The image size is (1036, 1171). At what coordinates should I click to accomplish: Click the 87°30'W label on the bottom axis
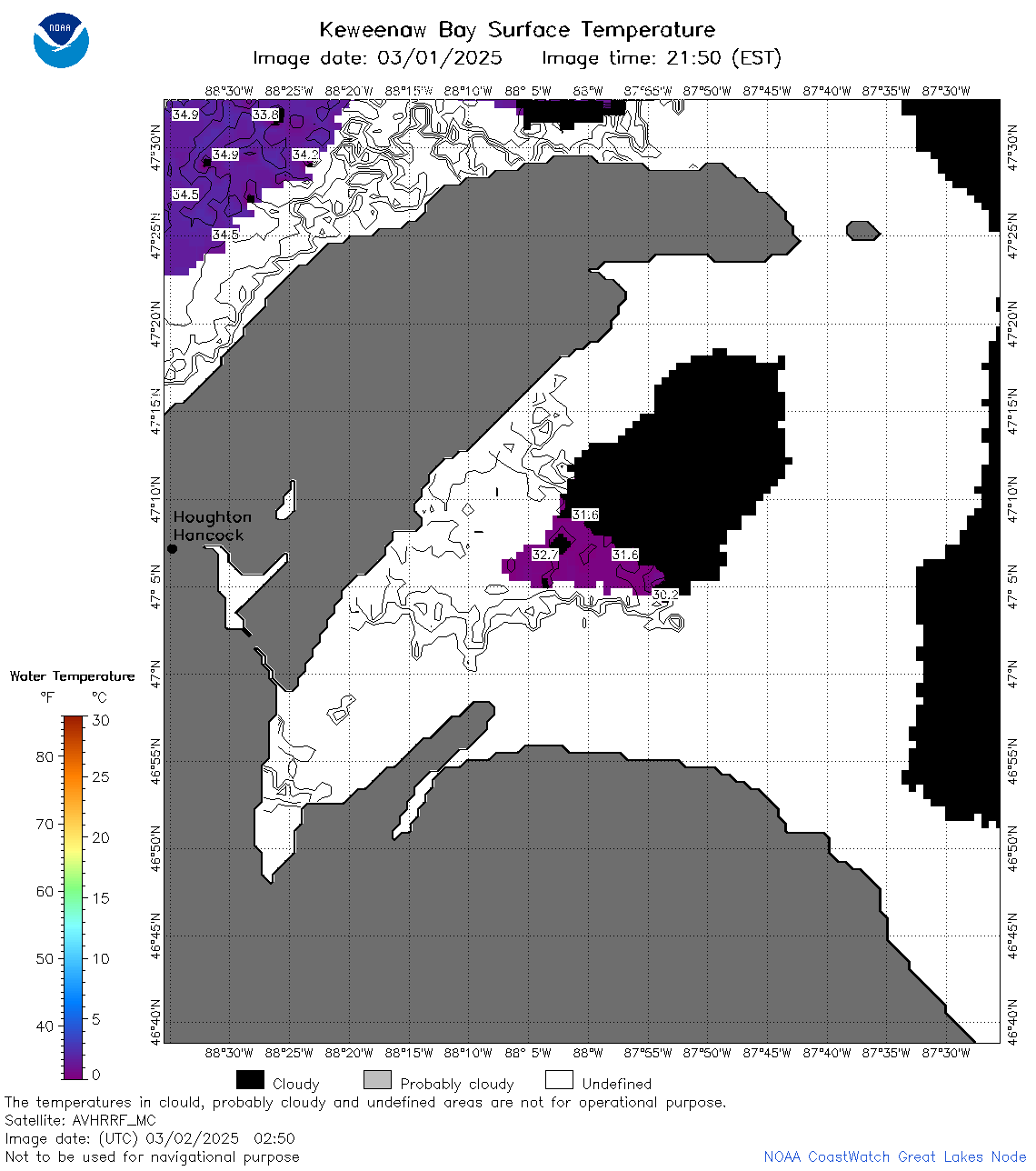click(x=946, y=1053)
